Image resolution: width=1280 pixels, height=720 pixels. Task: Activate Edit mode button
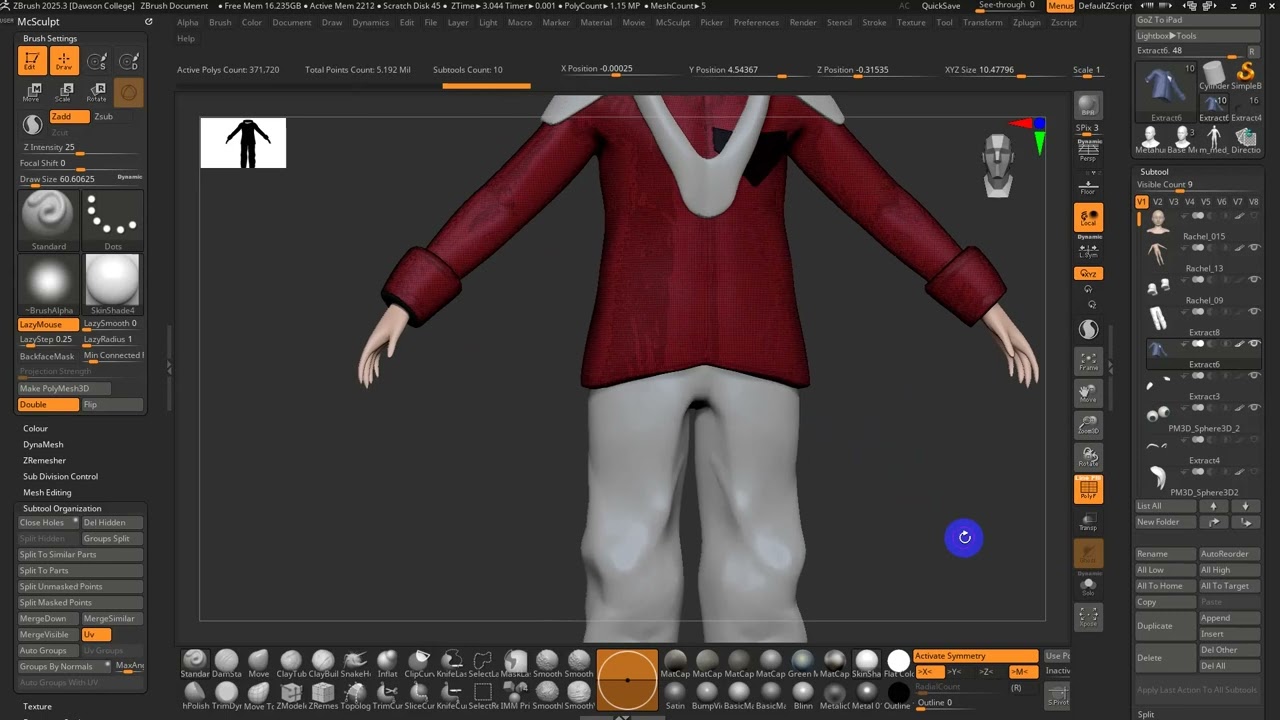(32, 61)
